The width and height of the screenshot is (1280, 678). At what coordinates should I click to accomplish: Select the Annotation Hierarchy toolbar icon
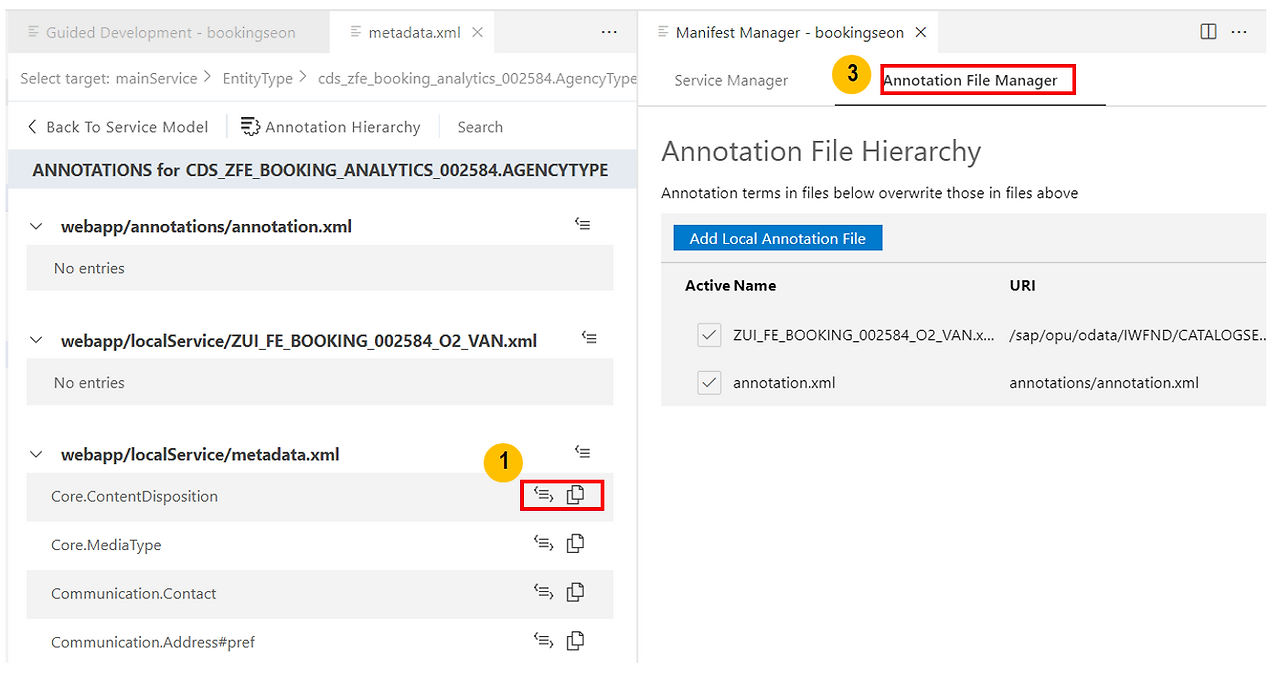pyautogui.click(x=330, y=126)
